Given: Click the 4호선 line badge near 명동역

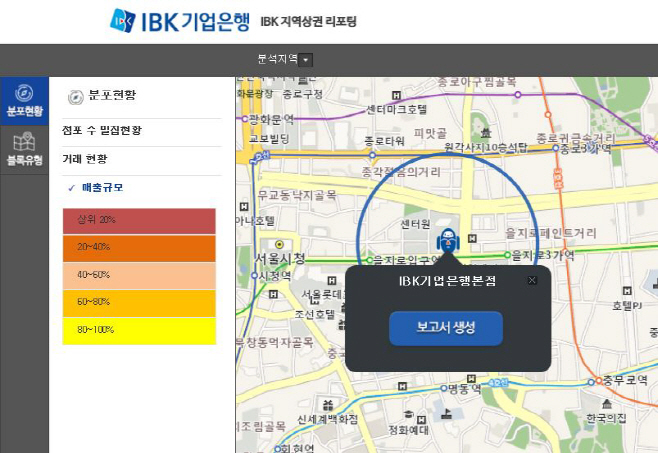Looking at the screenshot, I should click(x=499, y=383).
